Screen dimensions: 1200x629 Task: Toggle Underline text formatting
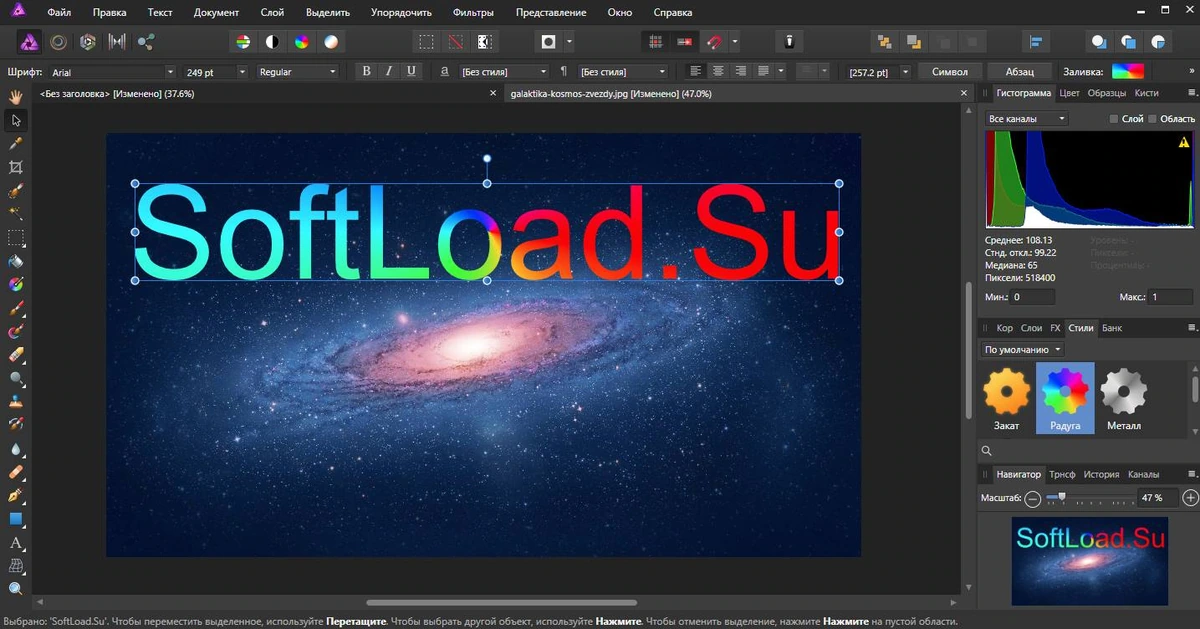click(410, 71)
